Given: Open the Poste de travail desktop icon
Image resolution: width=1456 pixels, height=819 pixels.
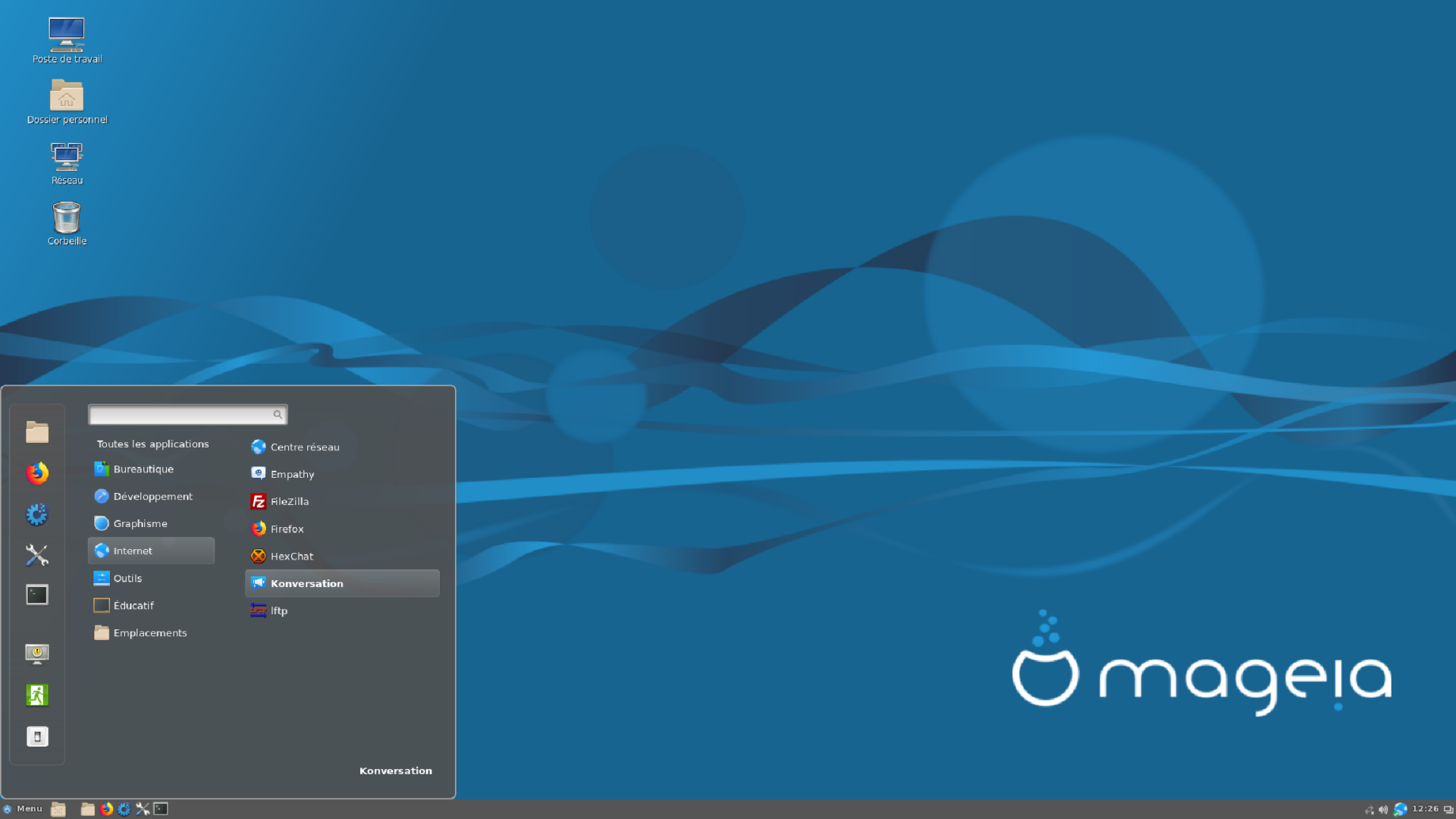Looking at the screenshot, I should (x=67, y=41).
